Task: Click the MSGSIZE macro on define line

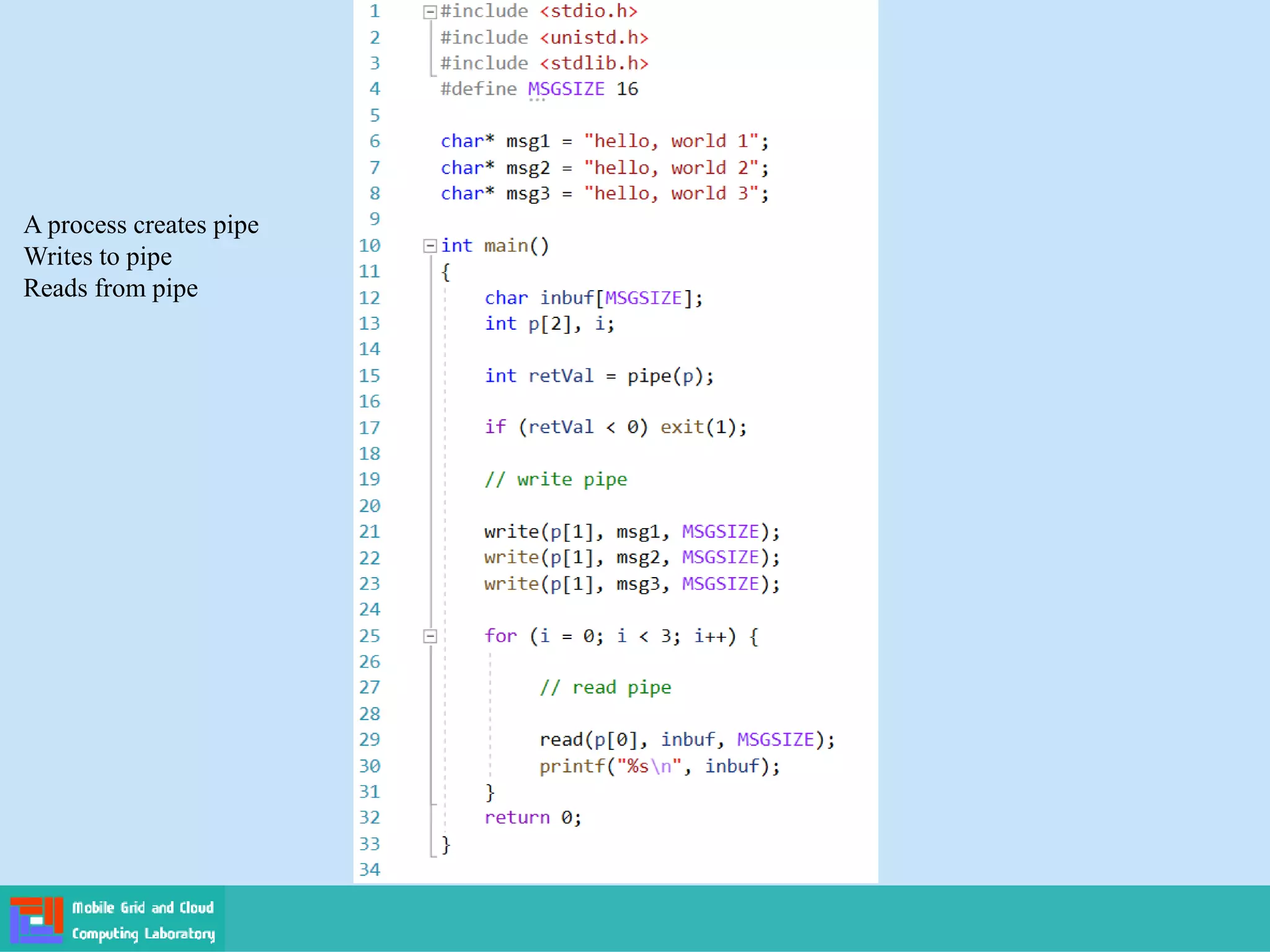Action: (566, 89)
